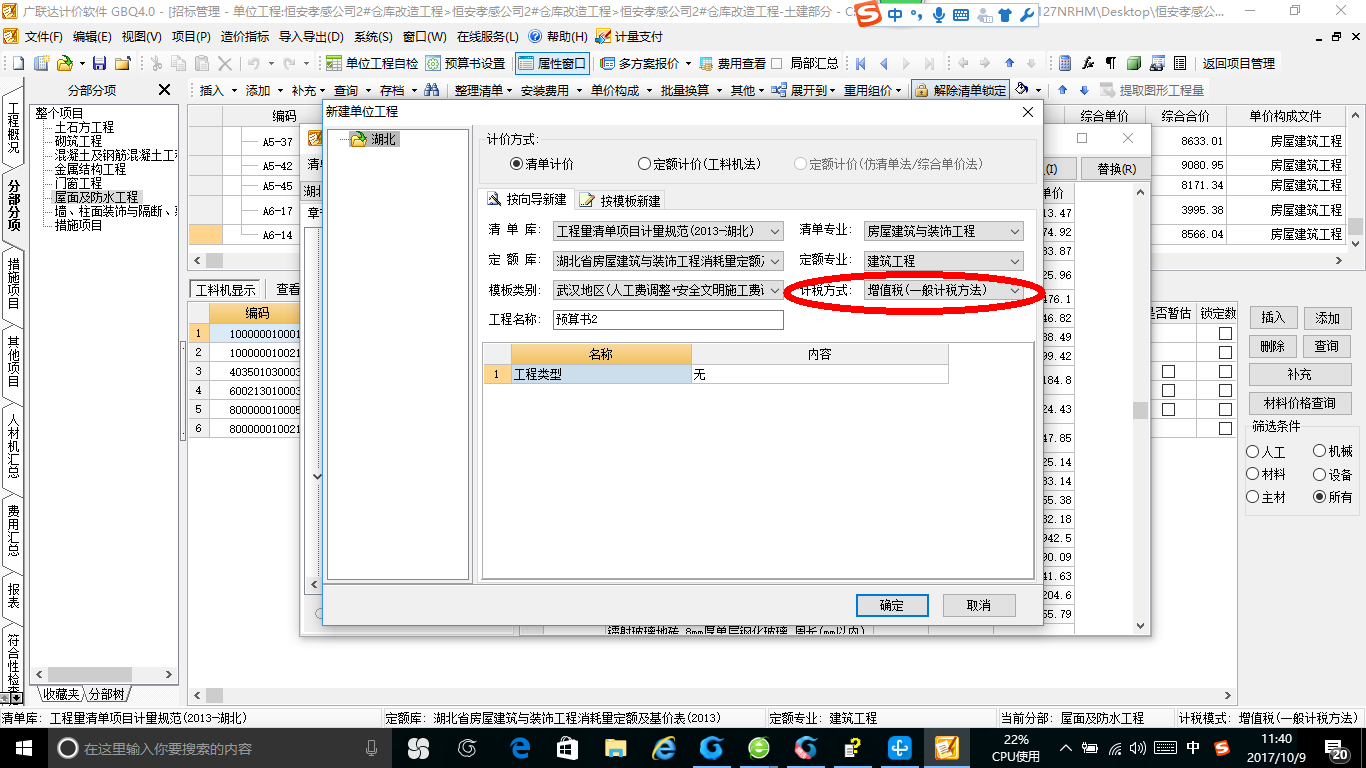Open the Windows Store taskbar icon

coord(567,748)
